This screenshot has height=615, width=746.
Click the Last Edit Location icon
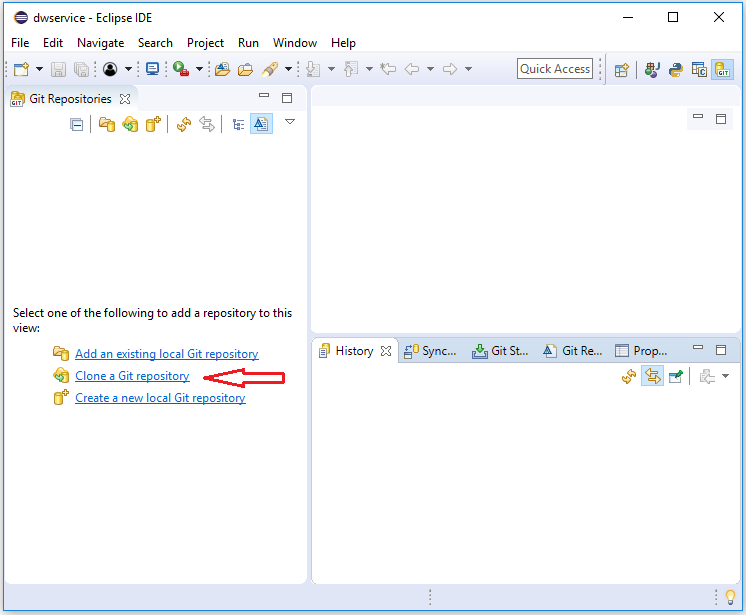[x=388, y=69]
